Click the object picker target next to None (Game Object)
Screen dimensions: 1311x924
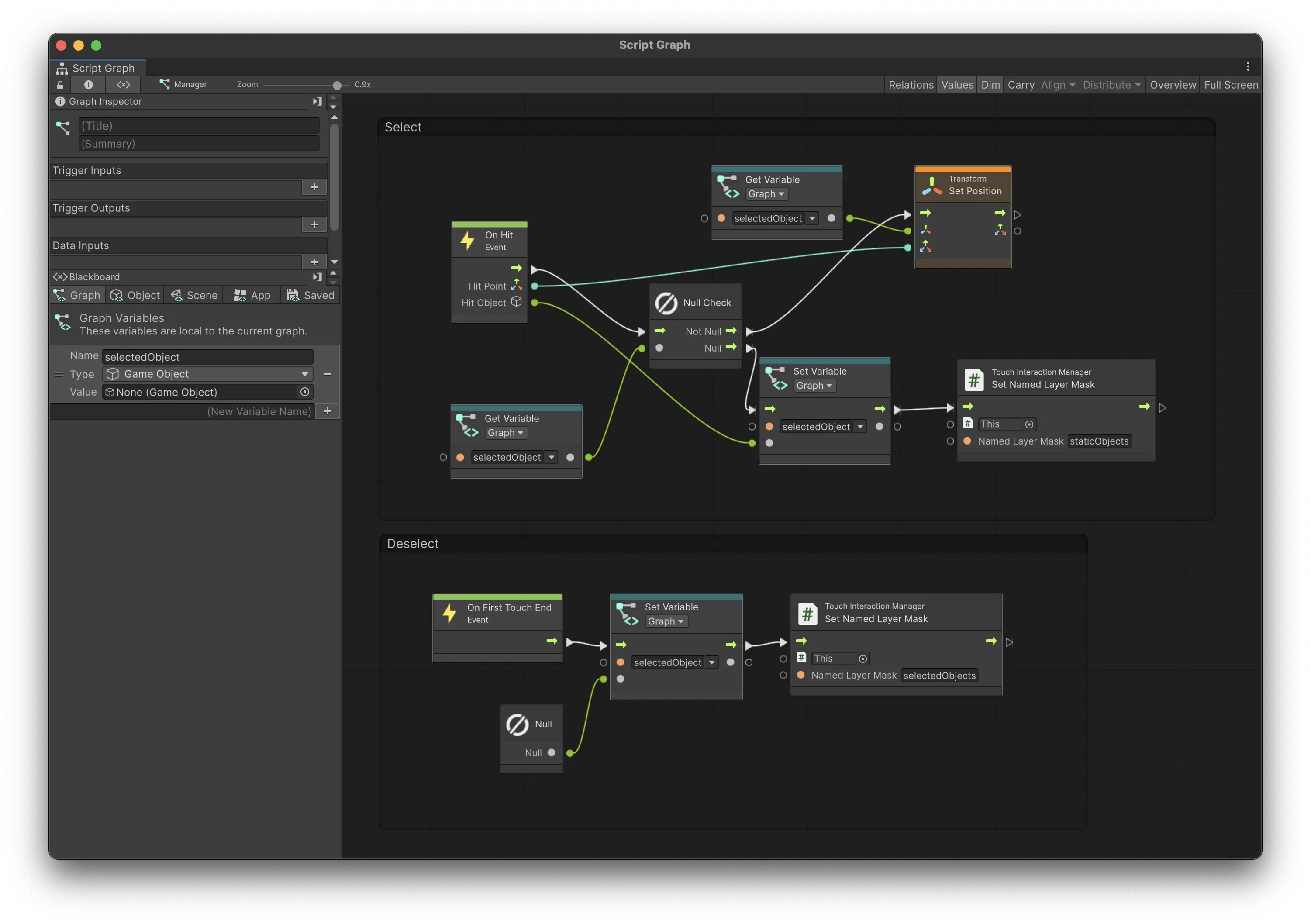tap(304, 392)
